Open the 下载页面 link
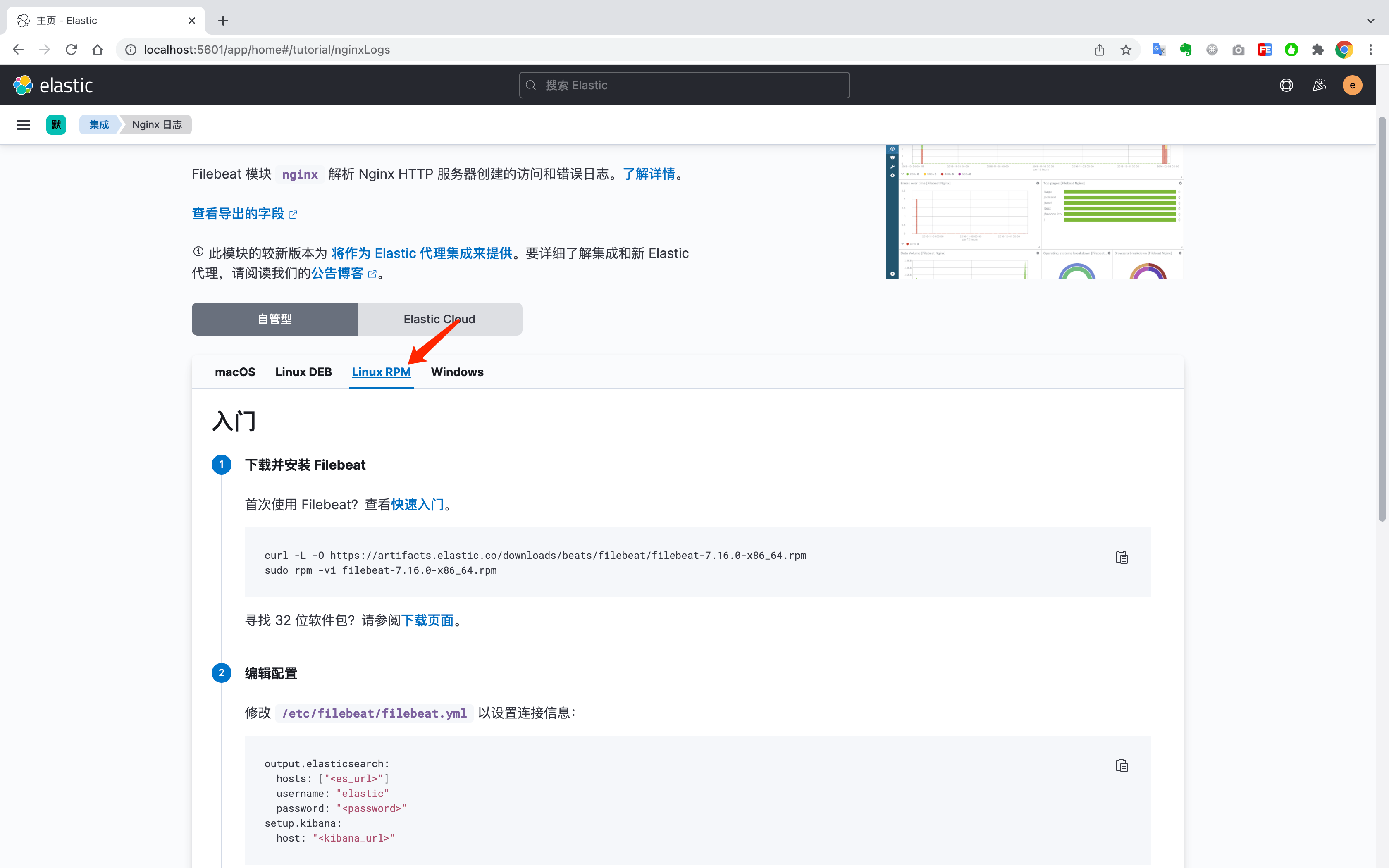The width and height of the screenshot is (1389, 868). 427,620
